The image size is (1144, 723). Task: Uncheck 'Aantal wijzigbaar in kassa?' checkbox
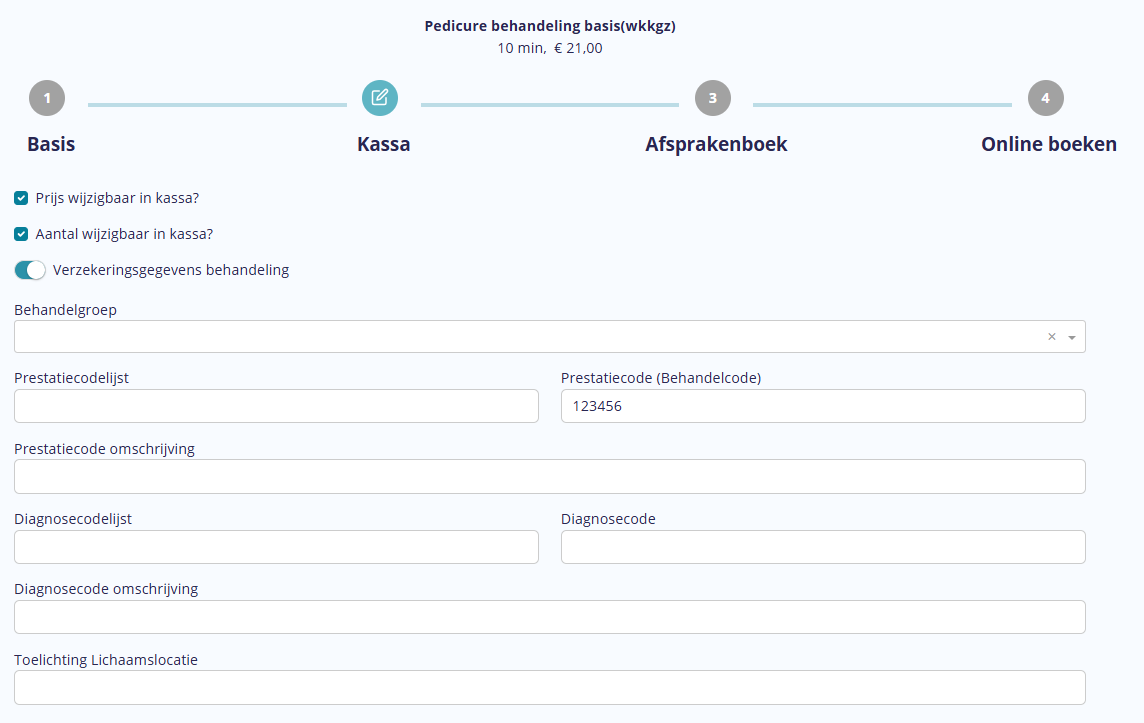click(x=21, y=234)
